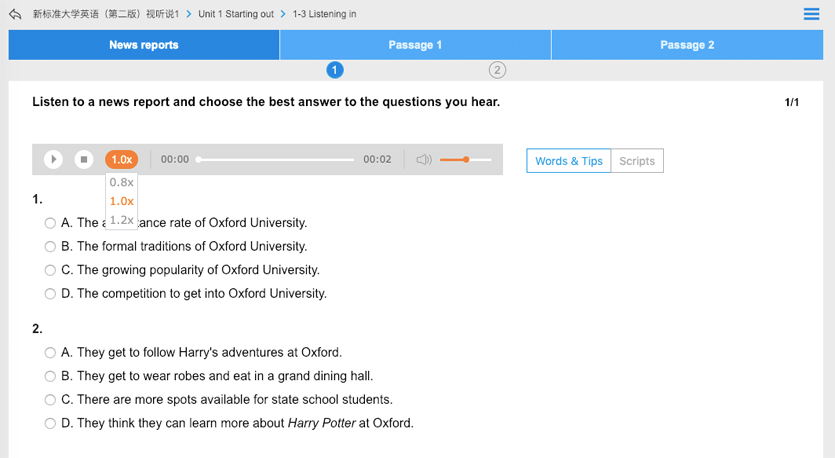Image resolution: width=835 pixels, height=458 pixels.
Task: Mute audio with the speaker icon
Action: click(x=424, y=160)
